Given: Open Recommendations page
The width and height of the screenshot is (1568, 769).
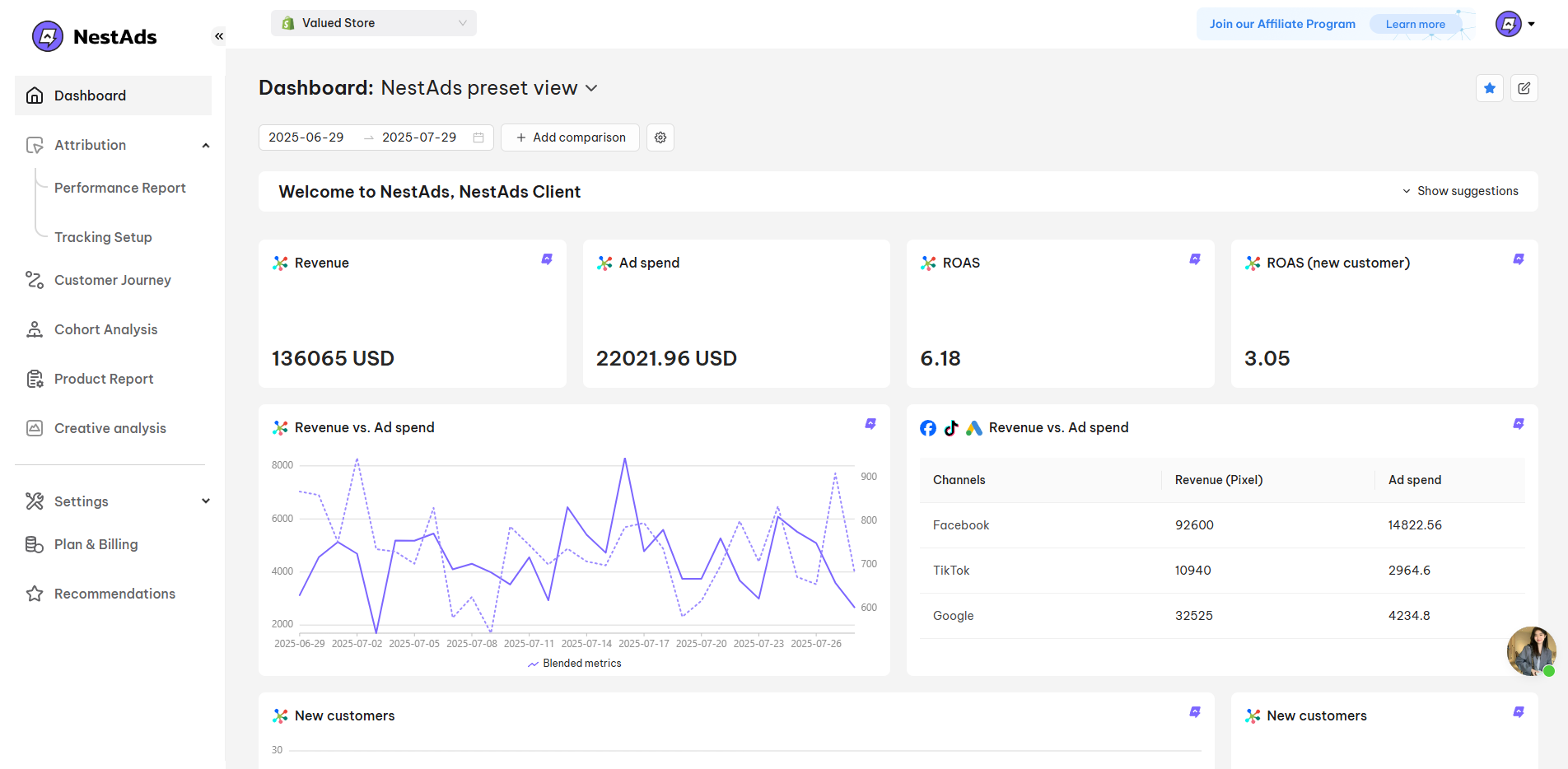Looking at the screenshot, I should coord(114,594).
